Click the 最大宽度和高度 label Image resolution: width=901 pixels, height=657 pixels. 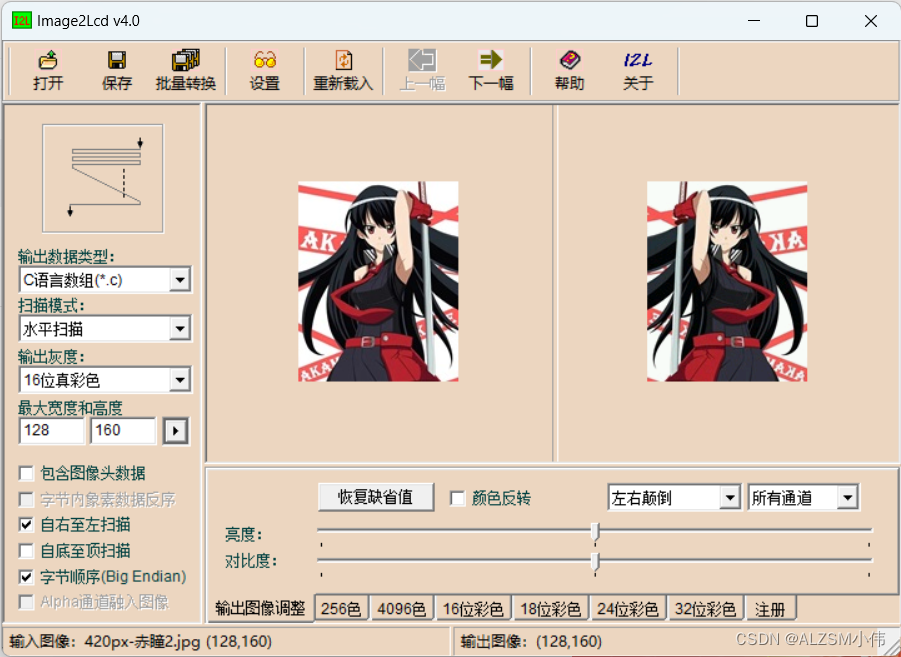[x=70, y=409]
